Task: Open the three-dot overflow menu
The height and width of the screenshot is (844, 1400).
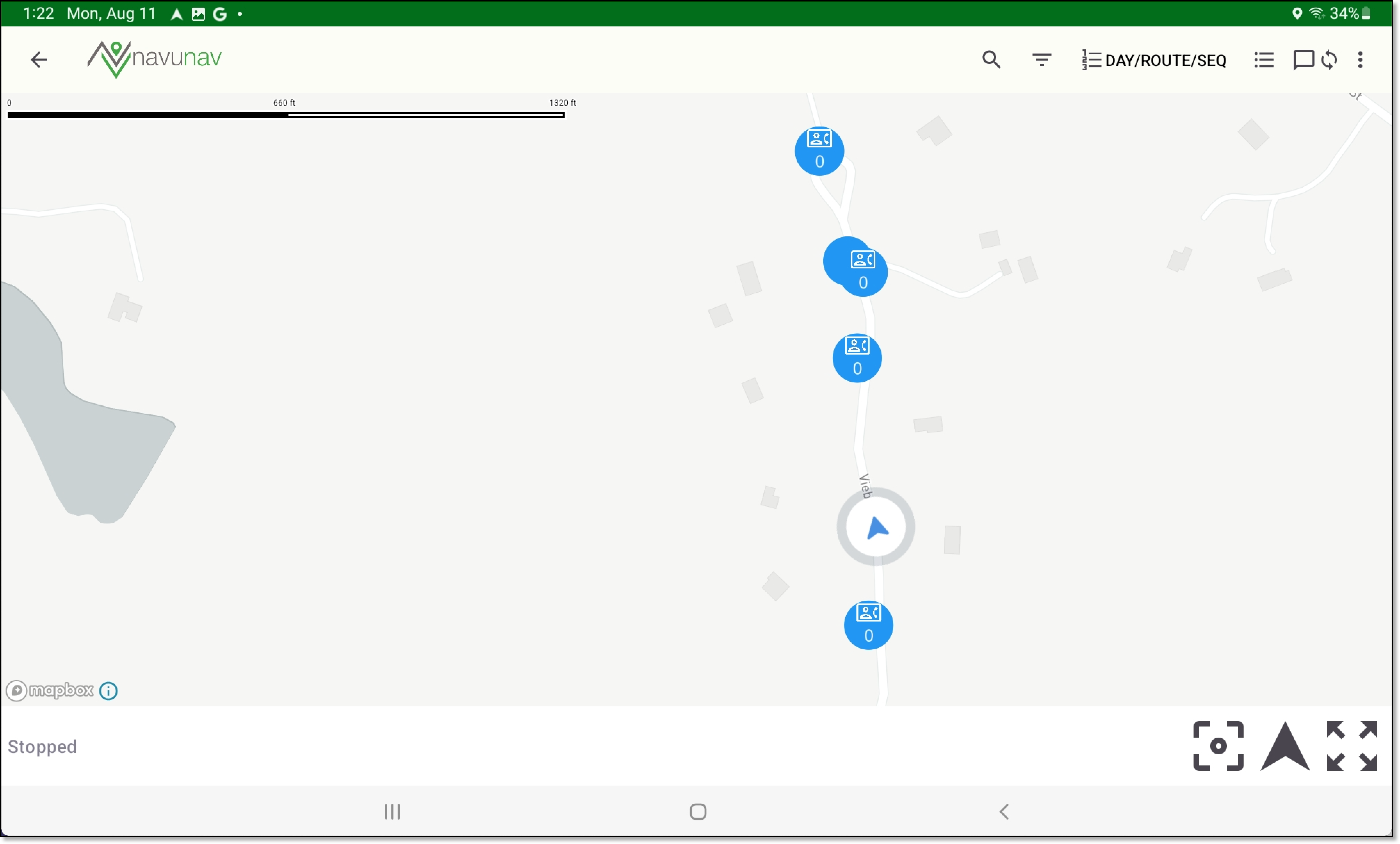Action: point(1360,60)
